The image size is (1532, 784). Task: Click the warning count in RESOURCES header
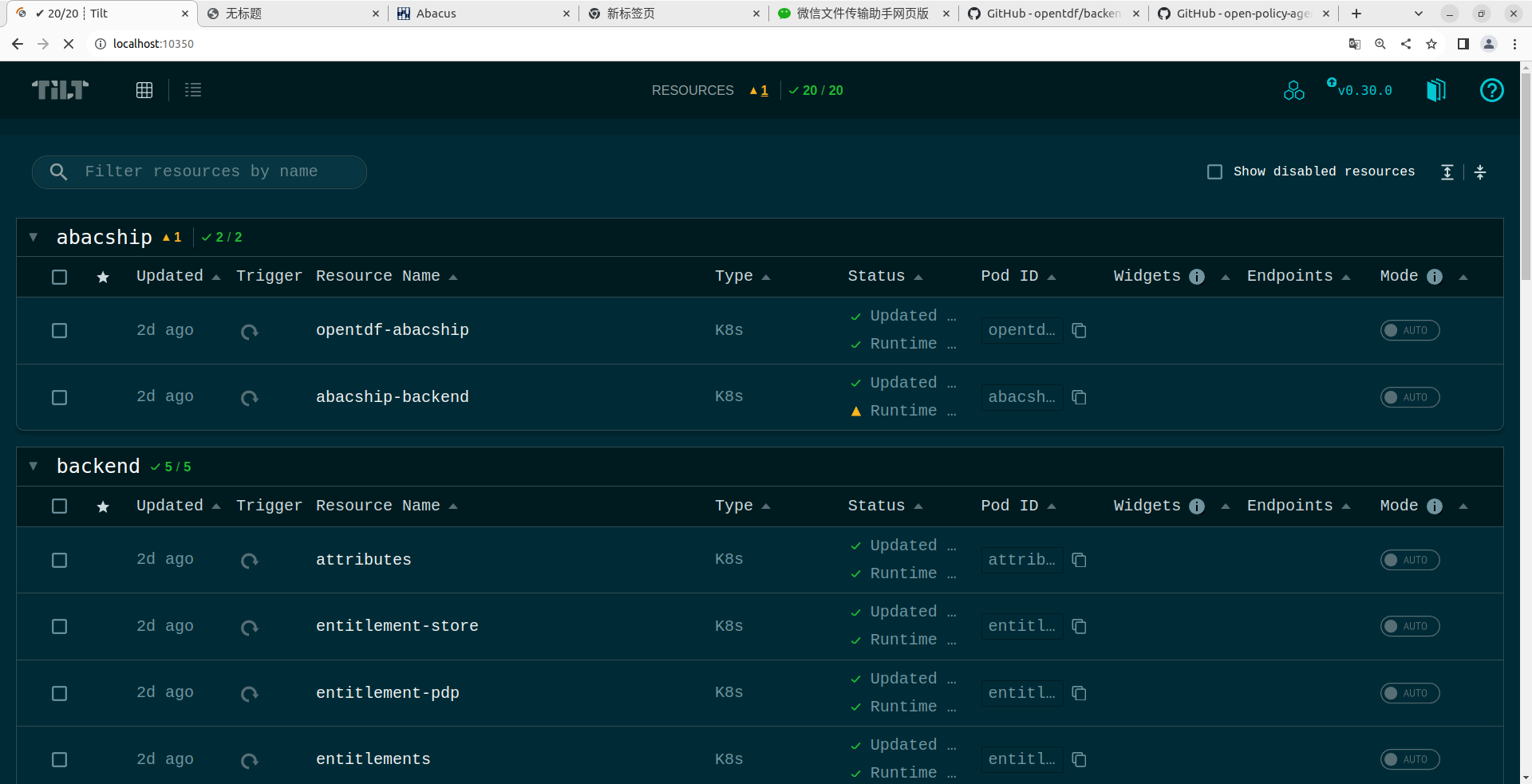click(759, 91)
